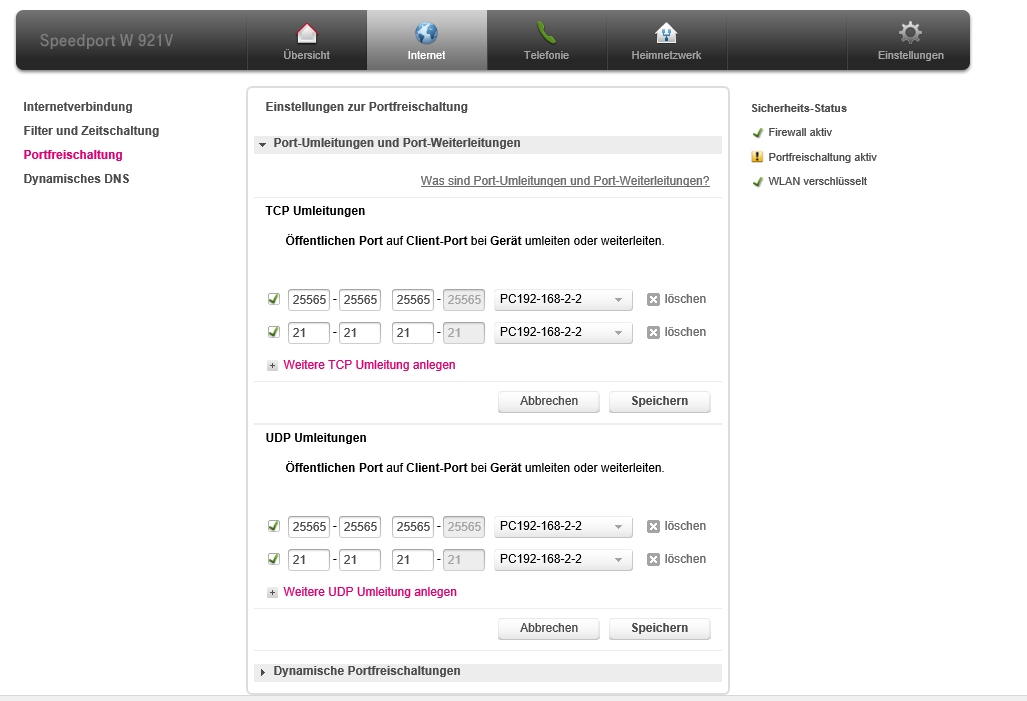Click the Sicherheits-Status heading

click(799, 108)
